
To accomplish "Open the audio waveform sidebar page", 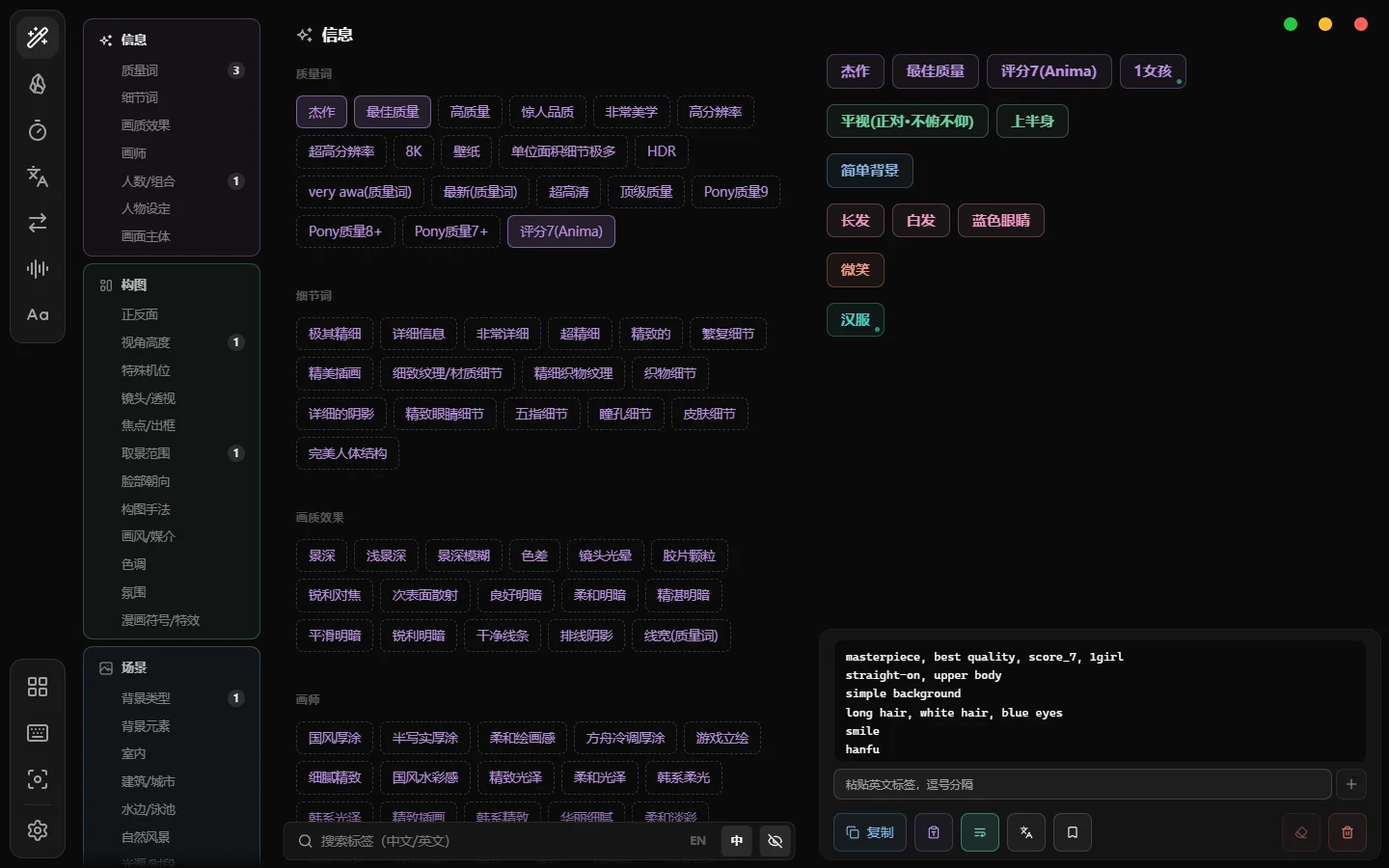I will 38,269.
